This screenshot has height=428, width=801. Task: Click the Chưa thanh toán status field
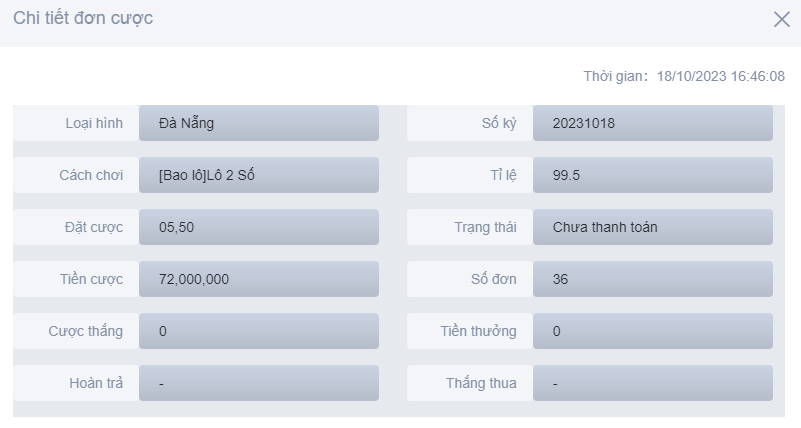pos(652,227)
